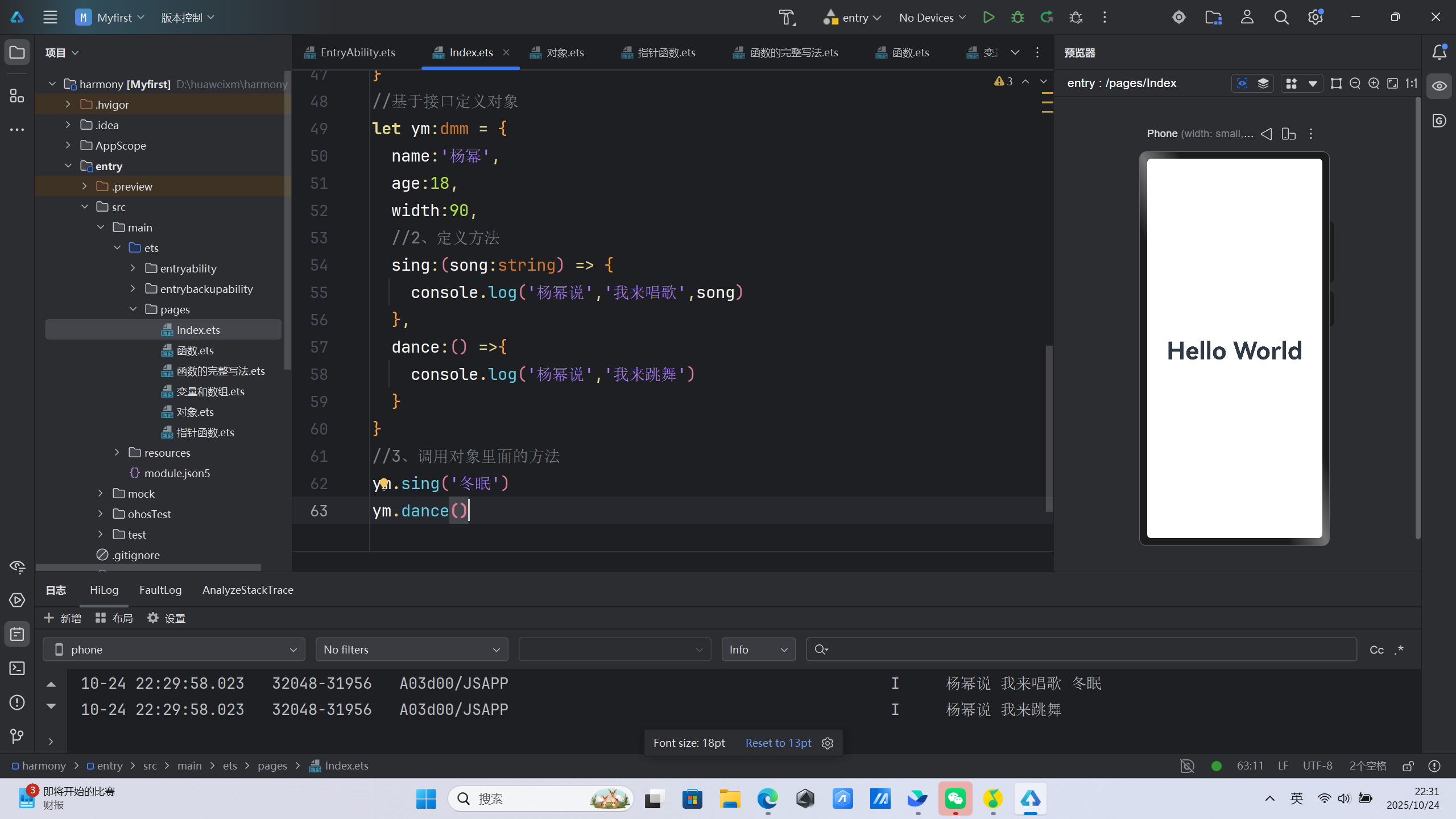
Task: Toggle the Cc match-case search option
Action: point(1376,650)
